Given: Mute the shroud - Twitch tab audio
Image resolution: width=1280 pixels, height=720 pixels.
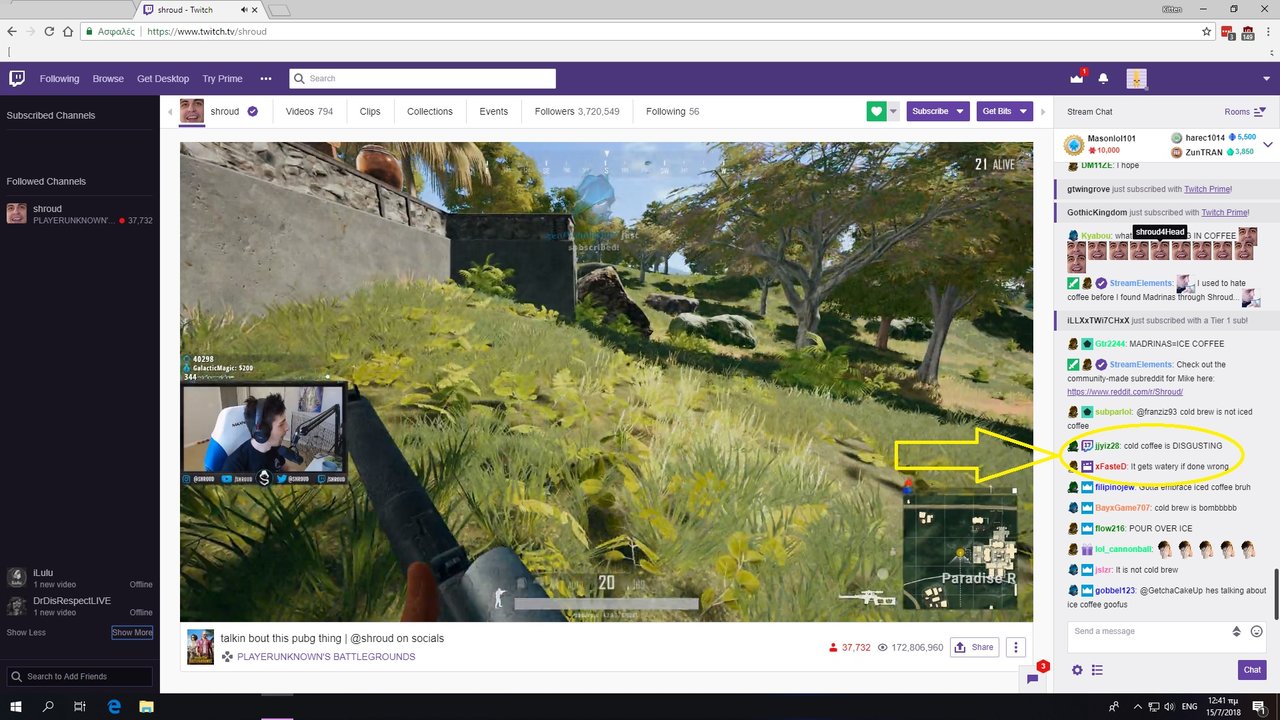Looking at the screenshot, I should click(x=246, y=10).
